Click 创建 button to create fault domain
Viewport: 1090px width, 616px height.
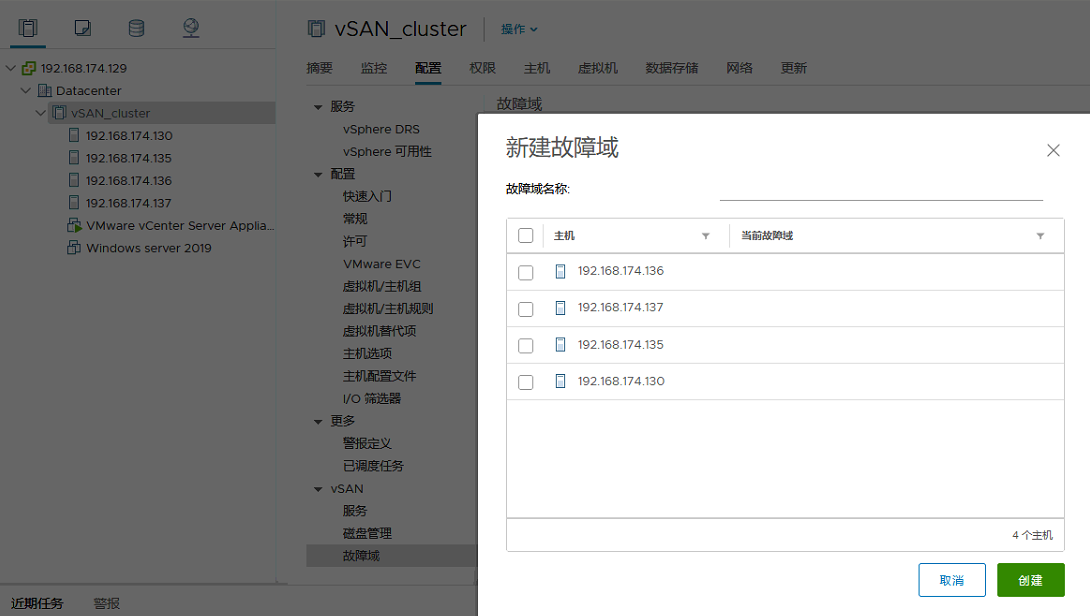point(1030,580)
